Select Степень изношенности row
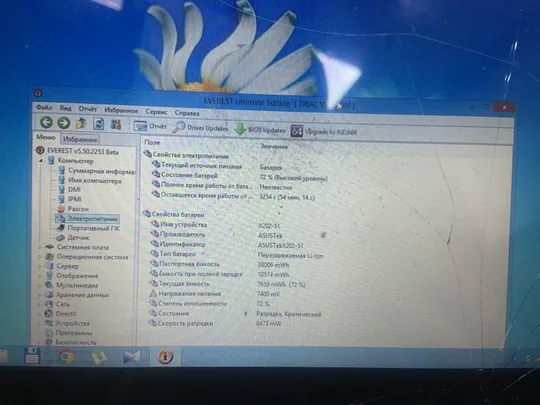The image size is (540, 405). click(209, 304)
